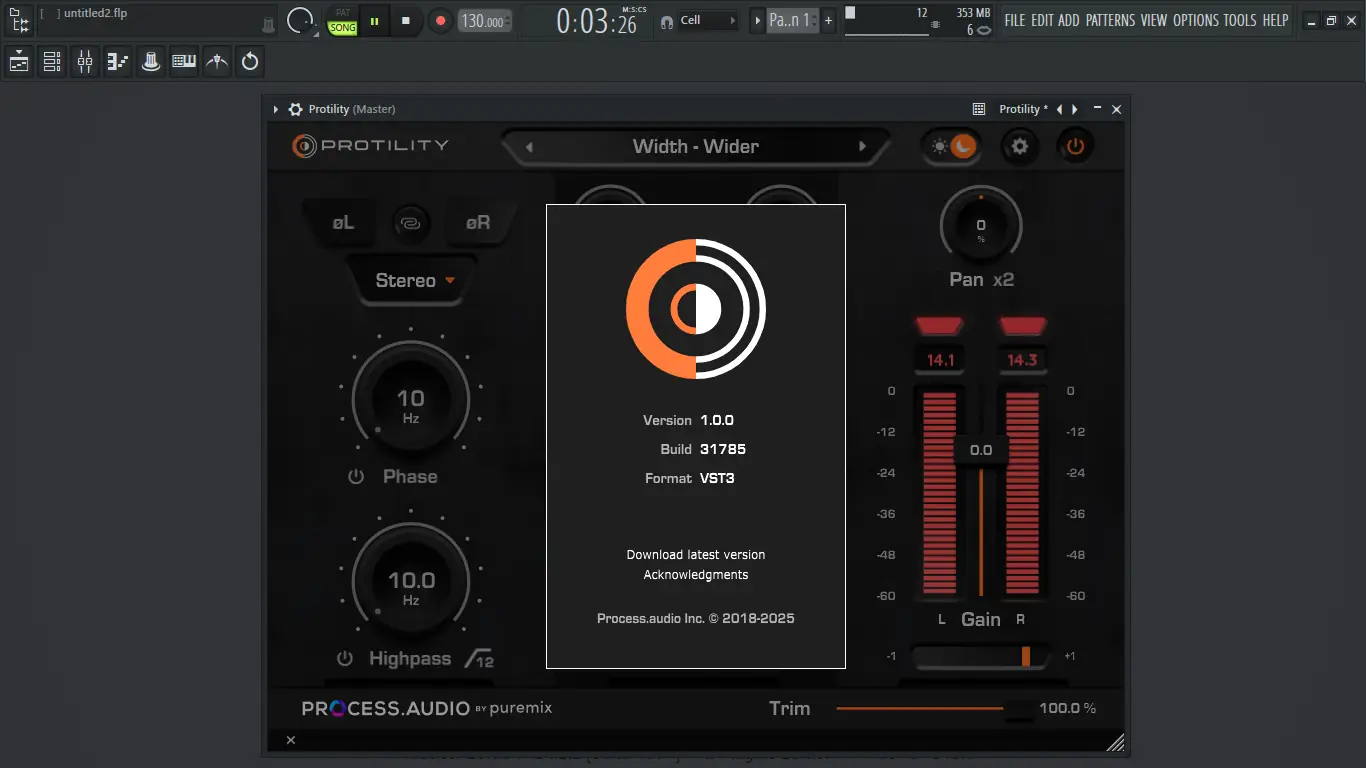Click the horizontal -1 to +1 balance slider
The image size is (1366, 768).
981,656
